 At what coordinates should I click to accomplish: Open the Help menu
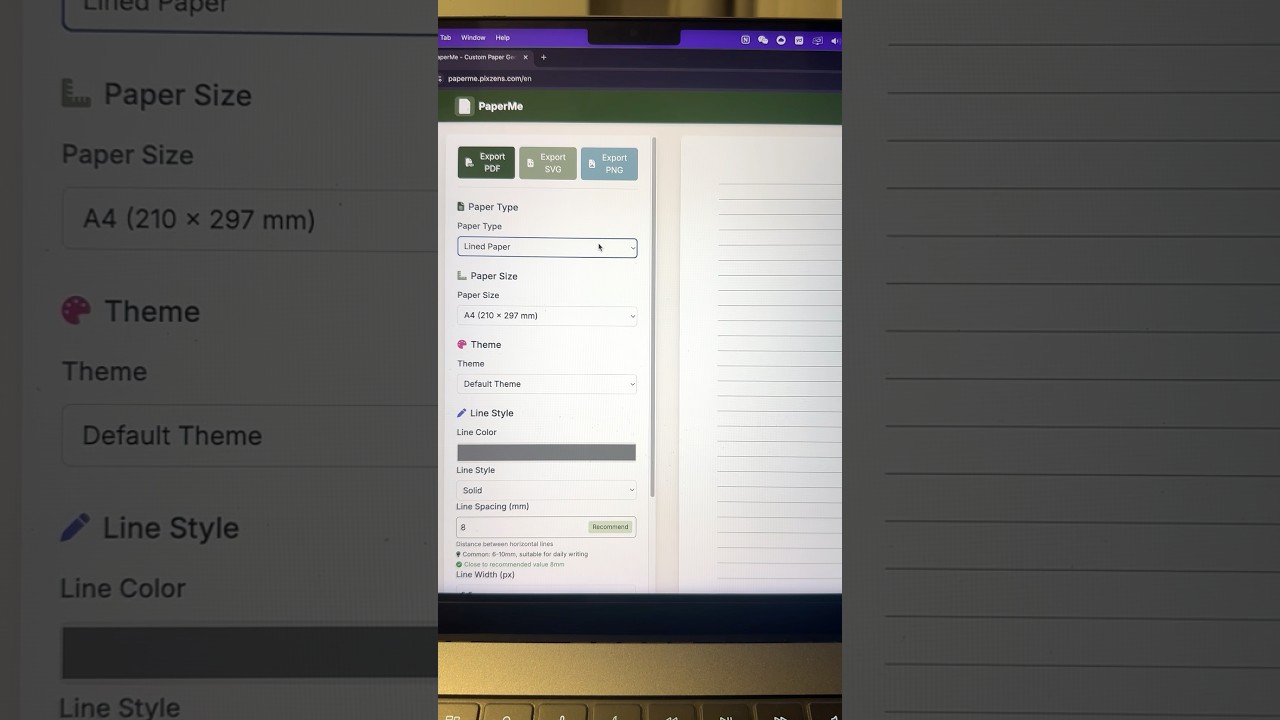503,38
